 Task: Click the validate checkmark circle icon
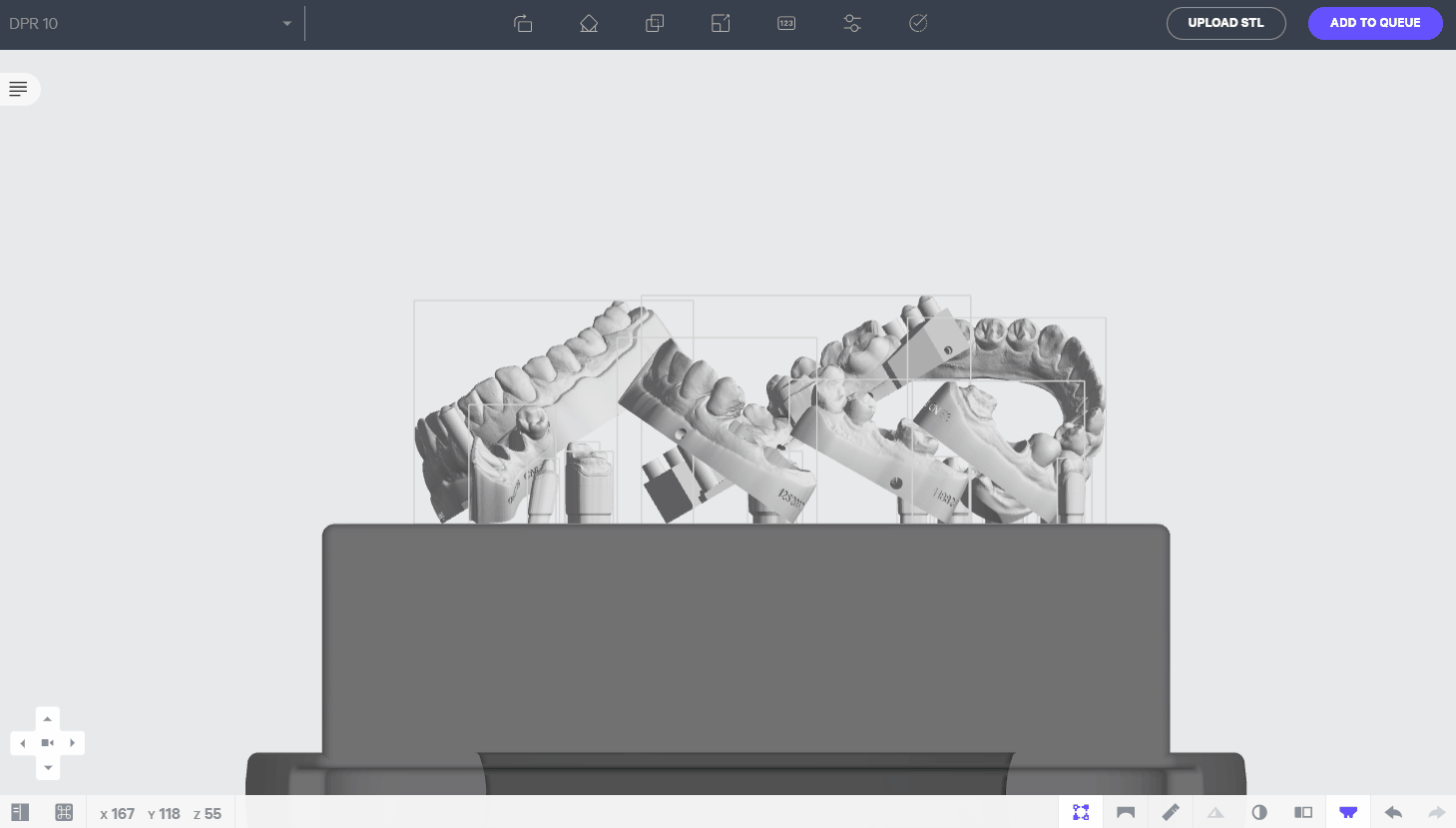(x=918, y=23)
